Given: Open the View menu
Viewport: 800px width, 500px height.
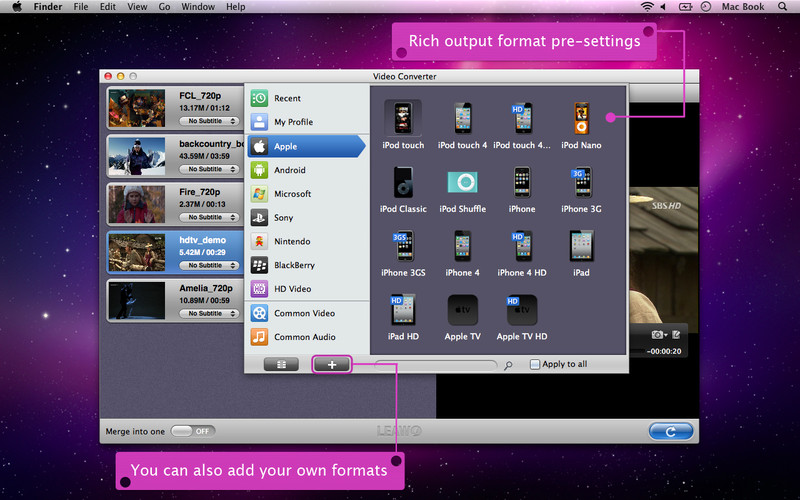Looking at the screenshot, I should pos(137,7).
